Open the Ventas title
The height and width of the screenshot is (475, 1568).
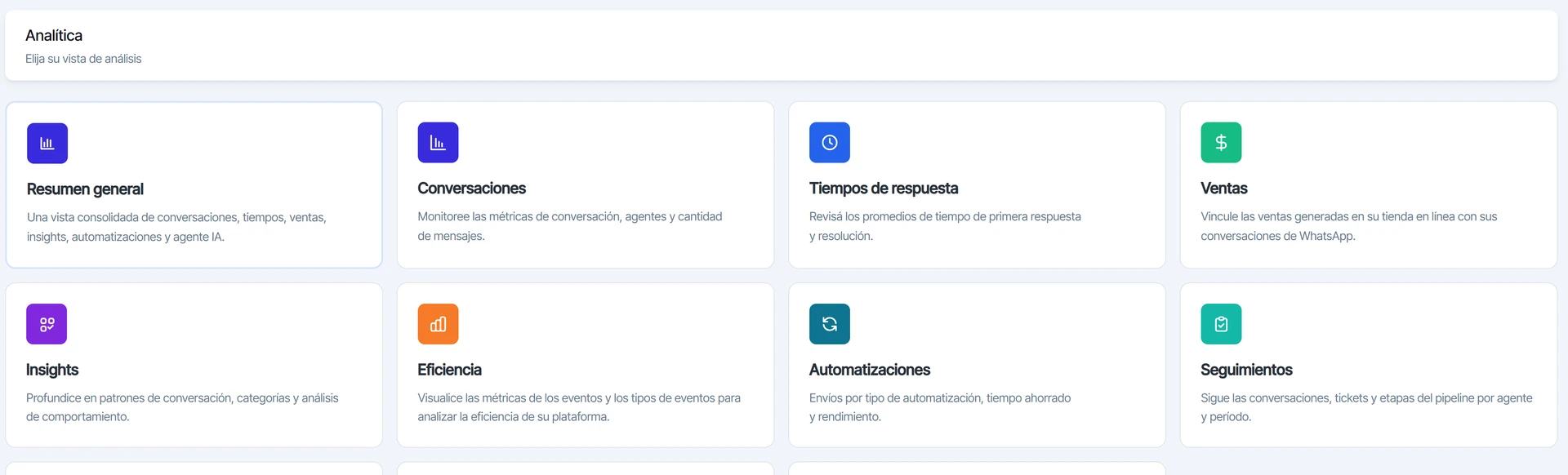pos(1224,189)
